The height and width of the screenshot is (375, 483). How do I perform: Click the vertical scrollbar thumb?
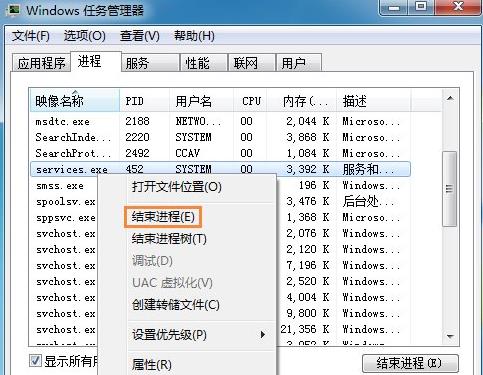(450, 189)
